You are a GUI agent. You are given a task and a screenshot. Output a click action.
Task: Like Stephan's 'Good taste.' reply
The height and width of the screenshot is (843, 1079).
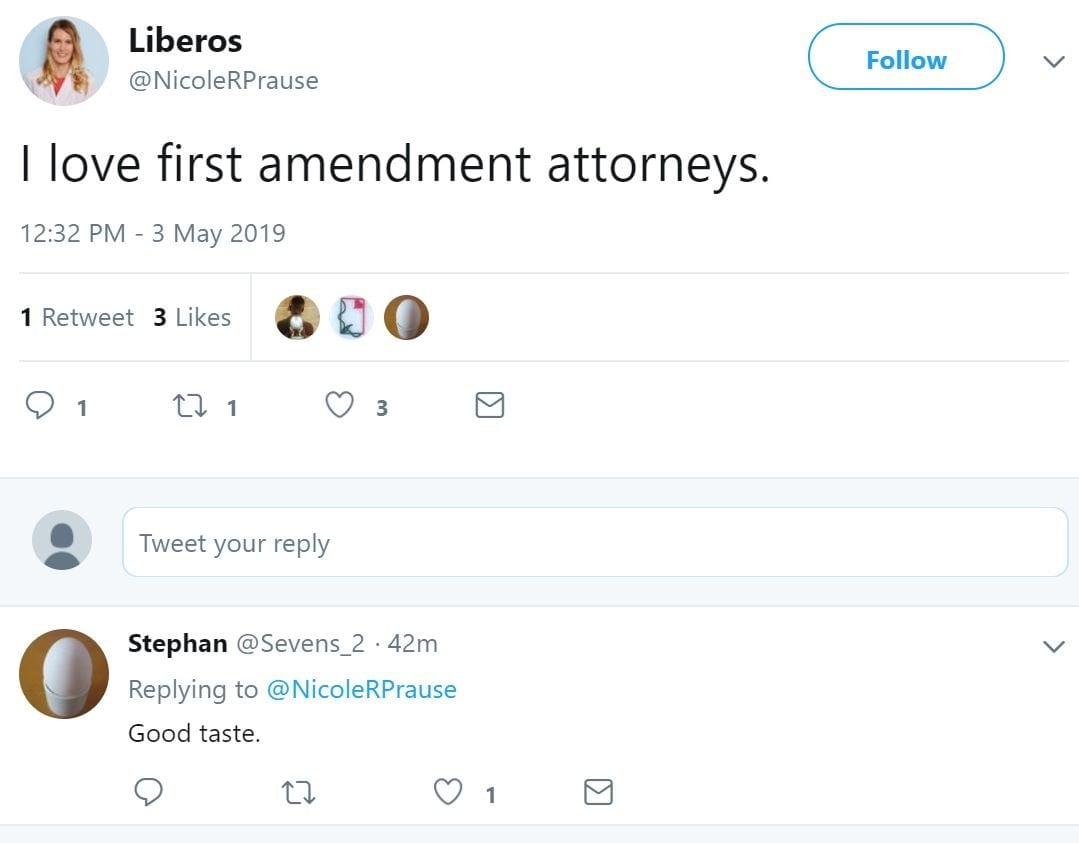tap(448, 793)
